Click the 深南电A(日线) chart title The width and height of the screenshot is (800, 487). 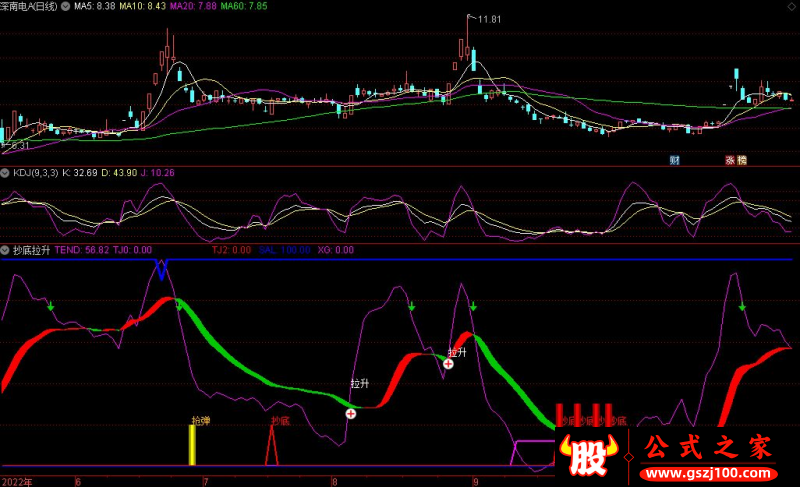click(x=29, y=7)
